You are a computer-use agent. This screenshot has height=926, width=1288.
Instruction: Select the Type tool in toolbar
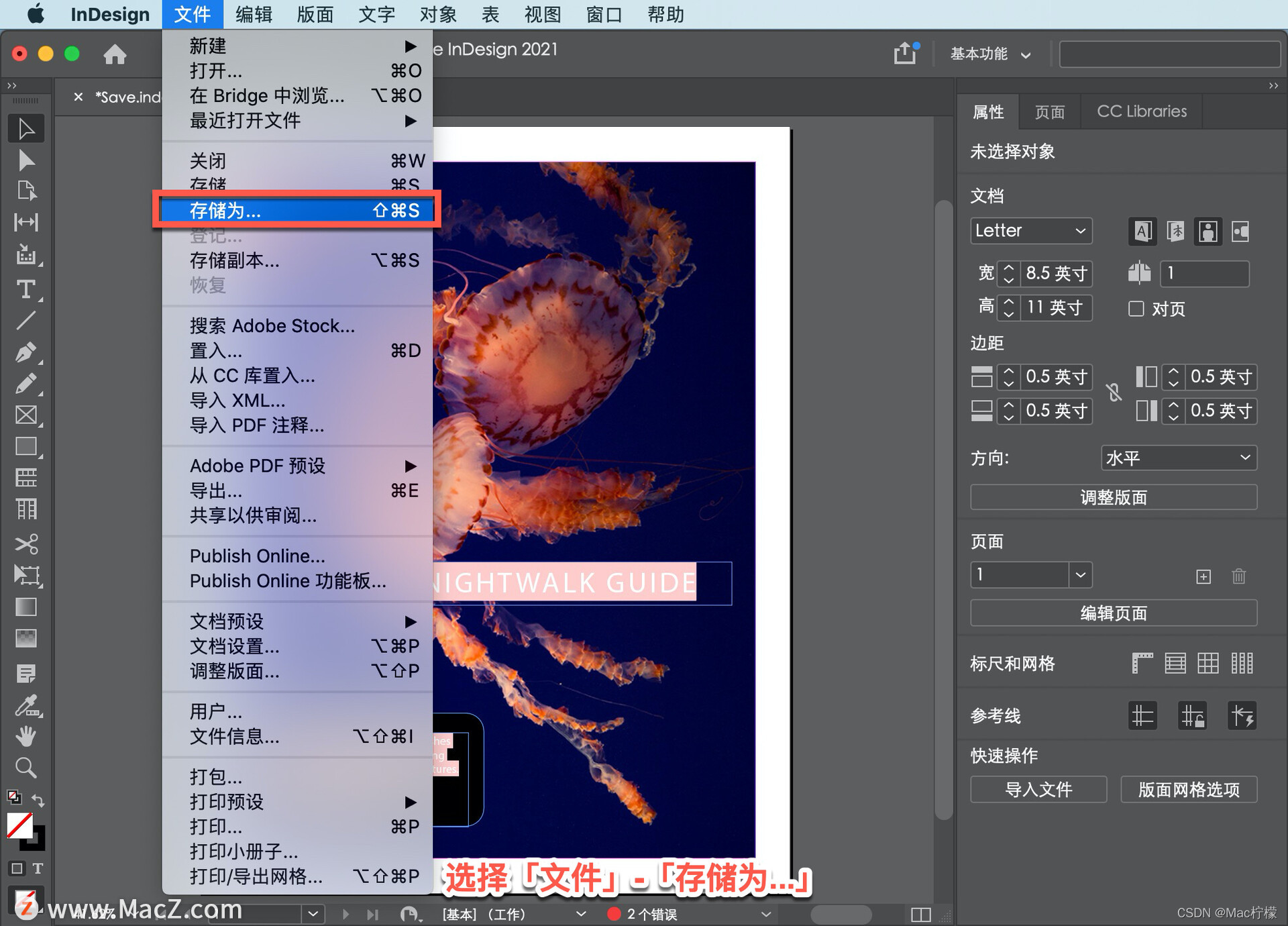[25, 289]
